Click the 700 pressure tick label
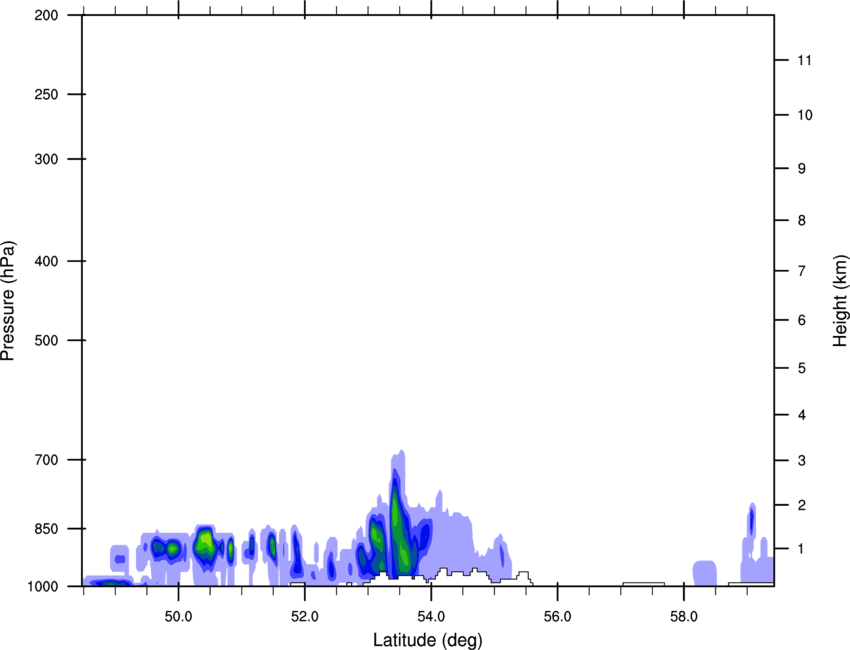Image resolution: width=850 pixels, height=650 pixels. [x=46, y=460]
